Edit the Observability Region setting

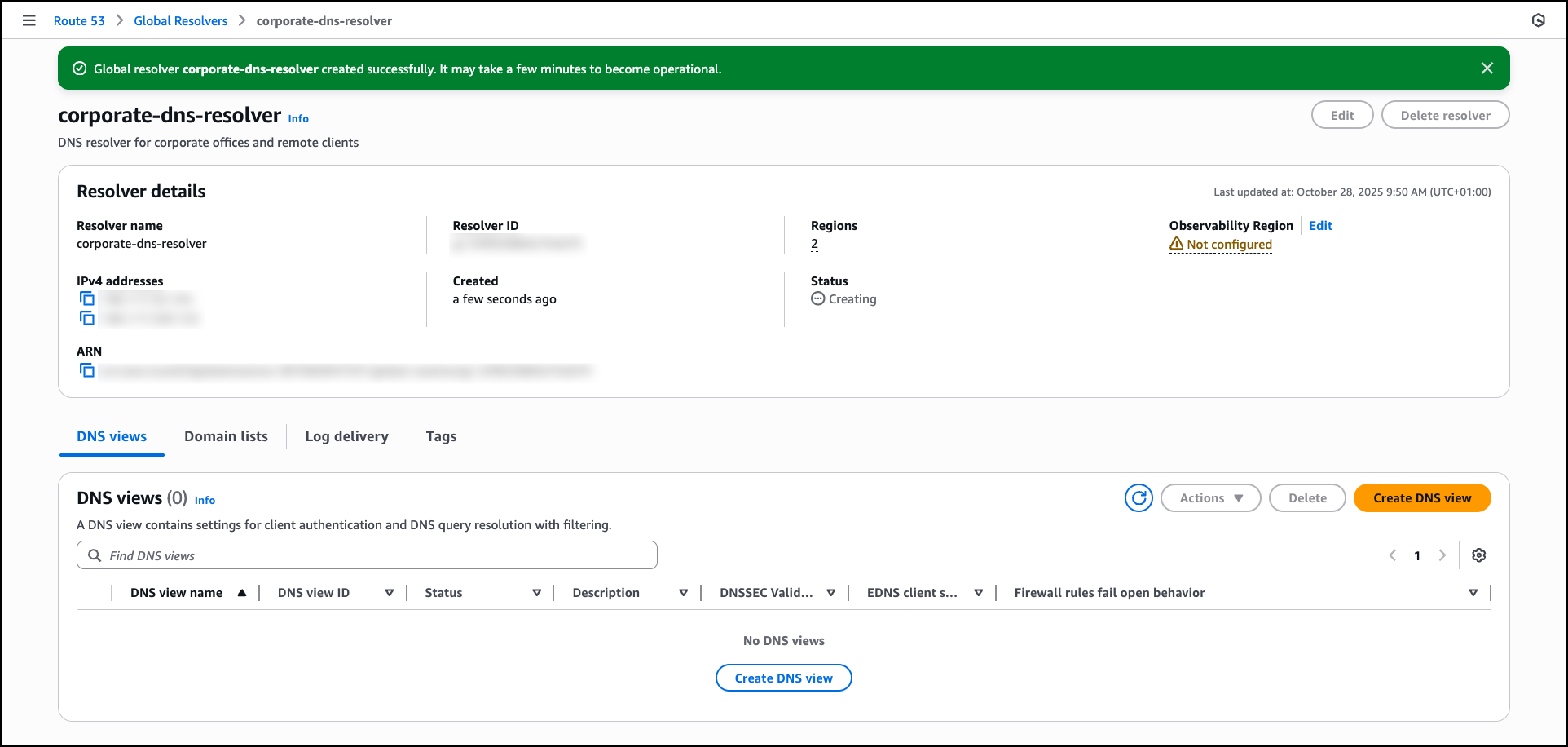click(1320, 226)
